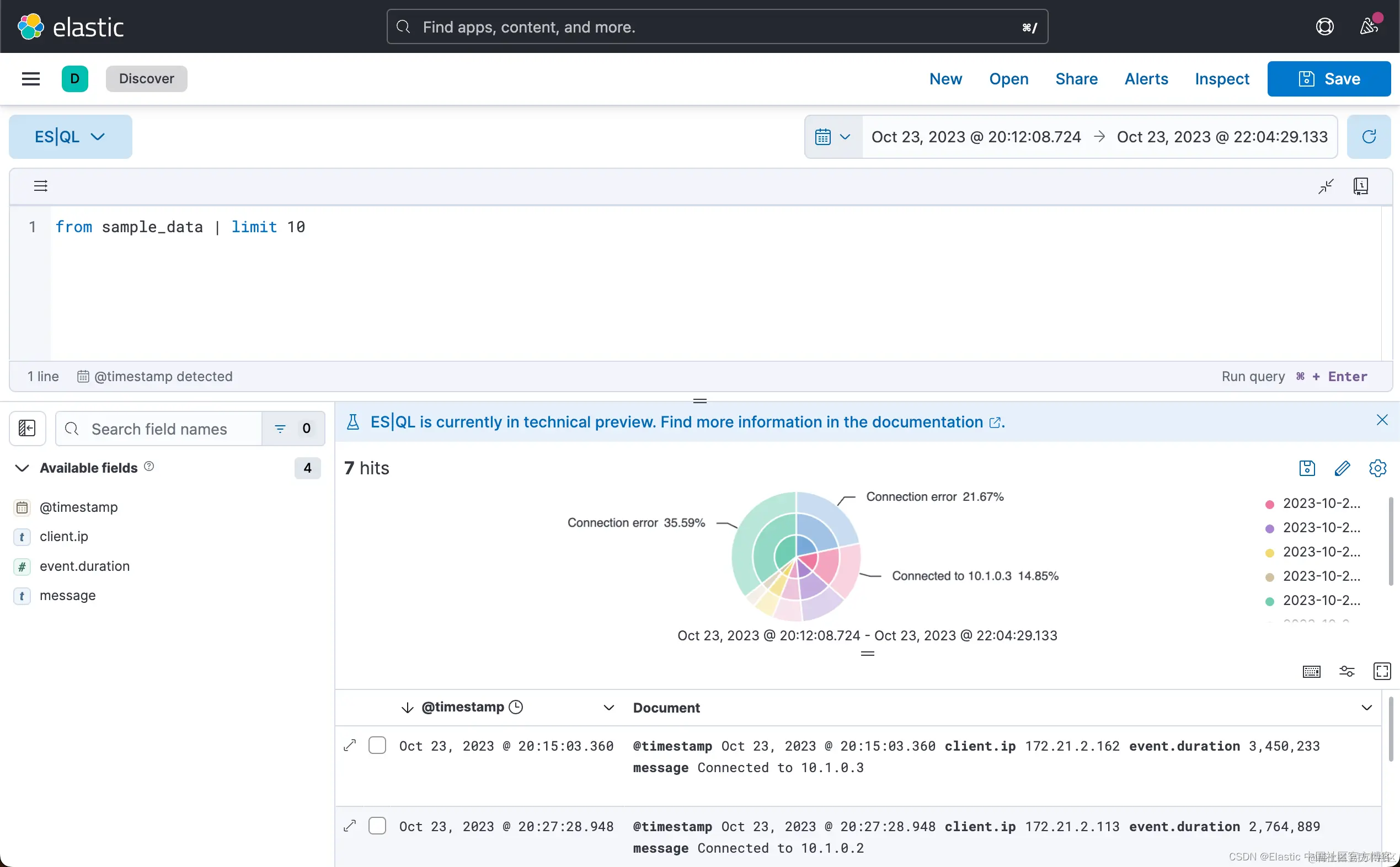The width and height of the screenshot is (1400, 867).
Task: Edit the visualization with pencil icon
Action: (x=1342, y=468)
